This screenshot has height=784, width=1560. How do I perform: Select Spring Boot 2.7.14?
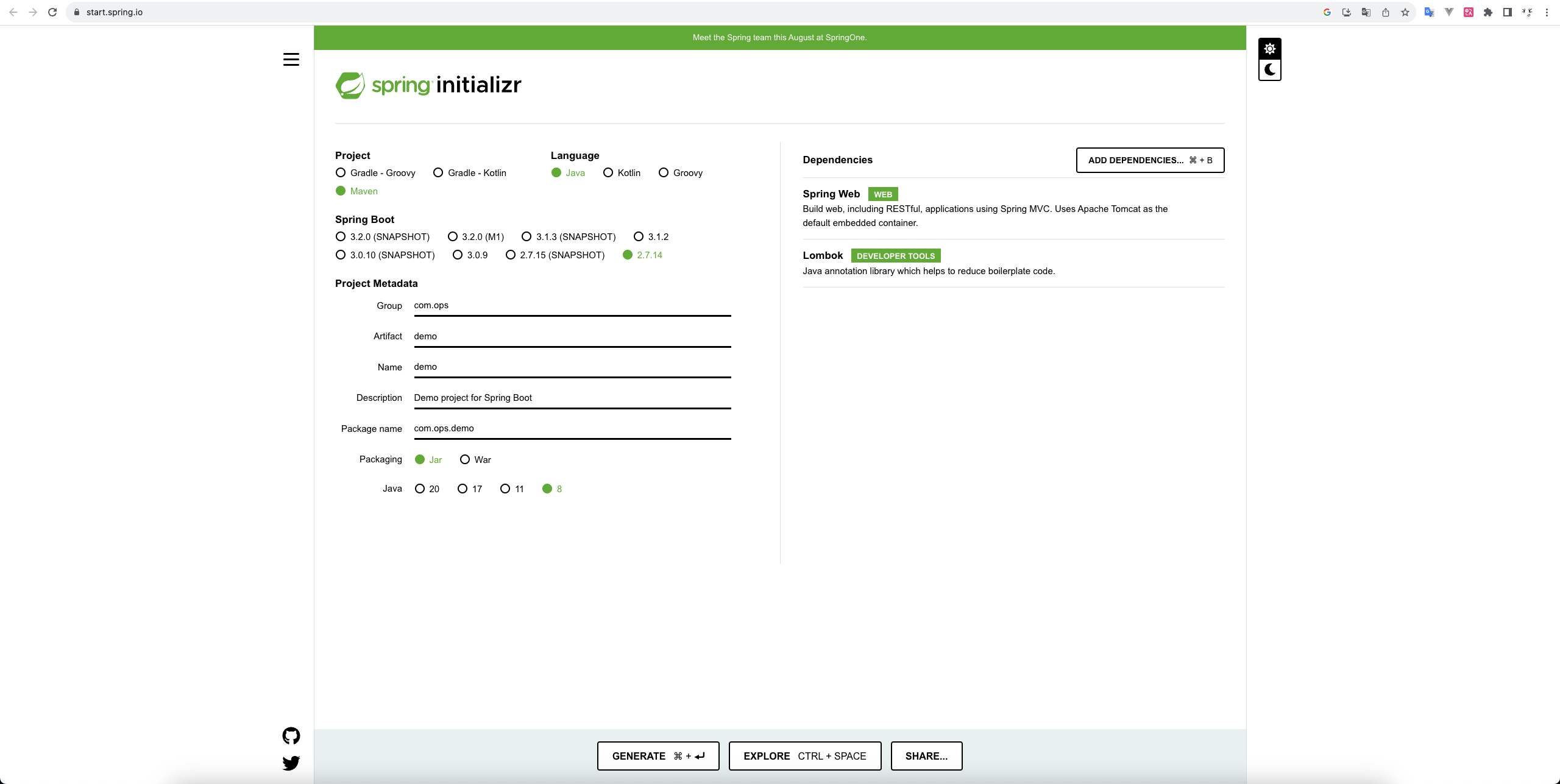[642, 255]
